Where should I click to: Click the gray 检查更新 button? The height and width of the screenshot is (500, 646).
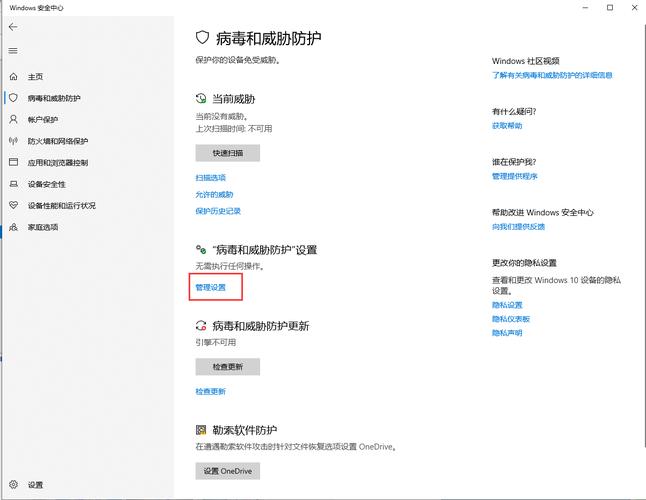227,367
